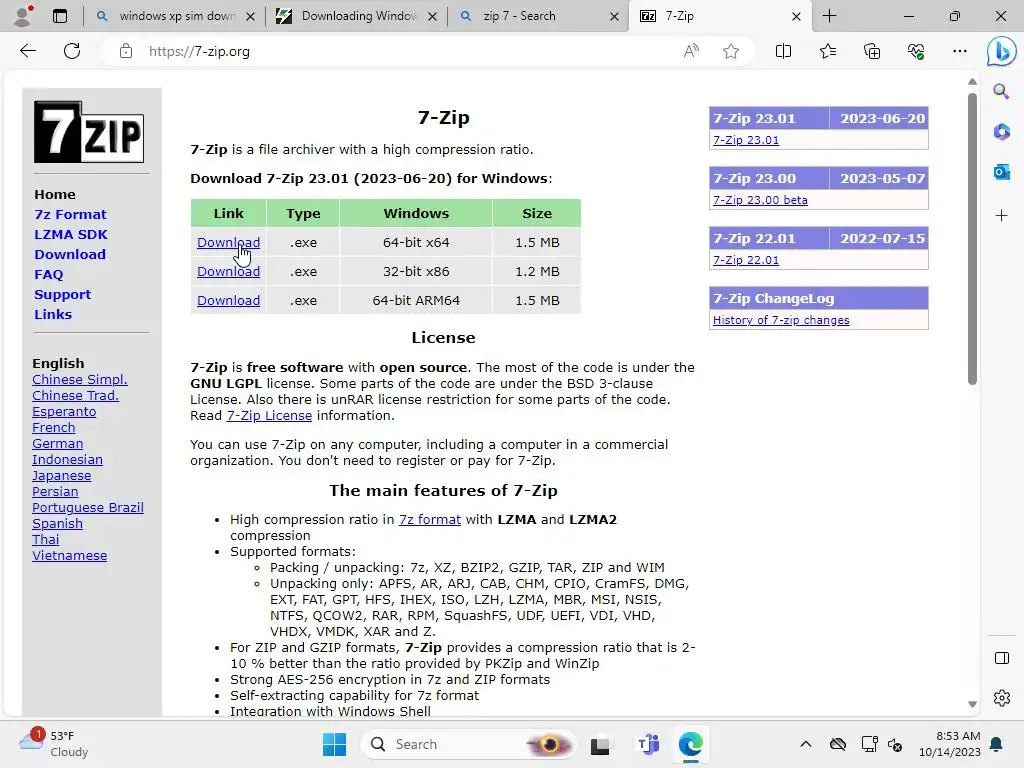Download the 64-bit x64 installer
This screenshot has height=768, width=1024.
[x=229, y=242]
